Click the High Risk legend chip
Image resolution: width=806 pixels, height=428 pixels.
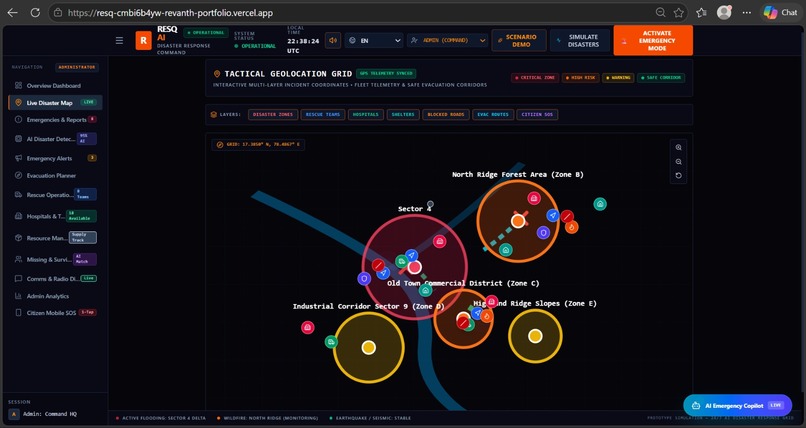pyautogui.click(x=580, y=78)
